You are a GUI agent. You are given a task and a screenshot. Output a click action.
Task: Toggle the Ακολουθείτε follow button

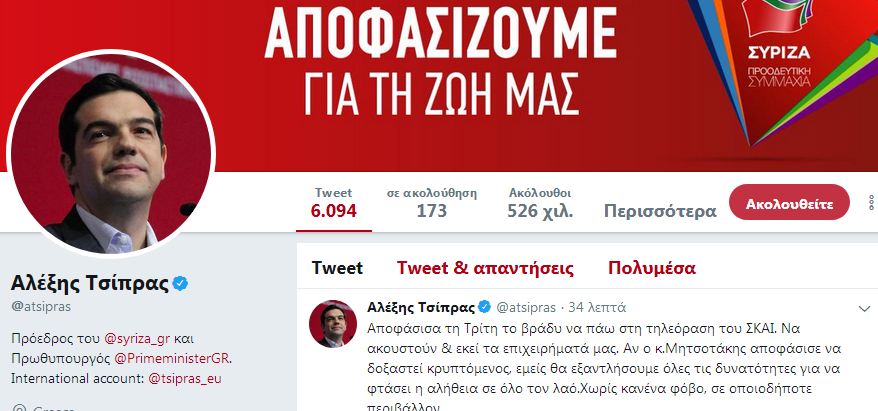(x=789, y=203)
